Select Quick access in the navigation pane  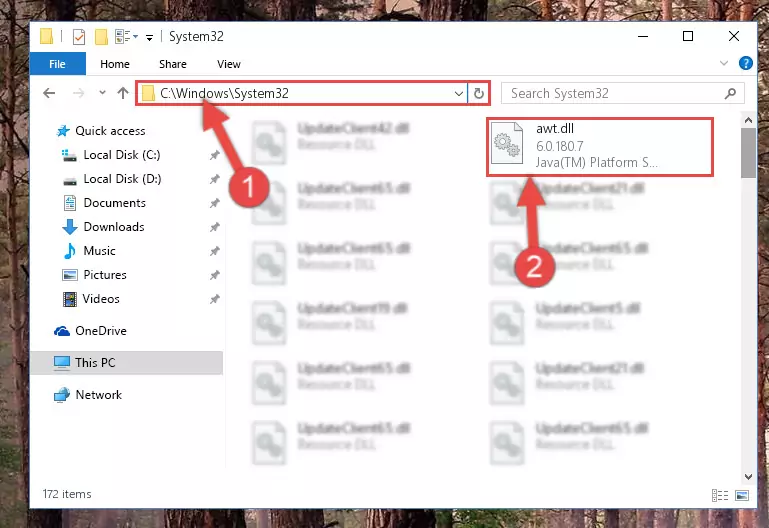pos(110,131)
